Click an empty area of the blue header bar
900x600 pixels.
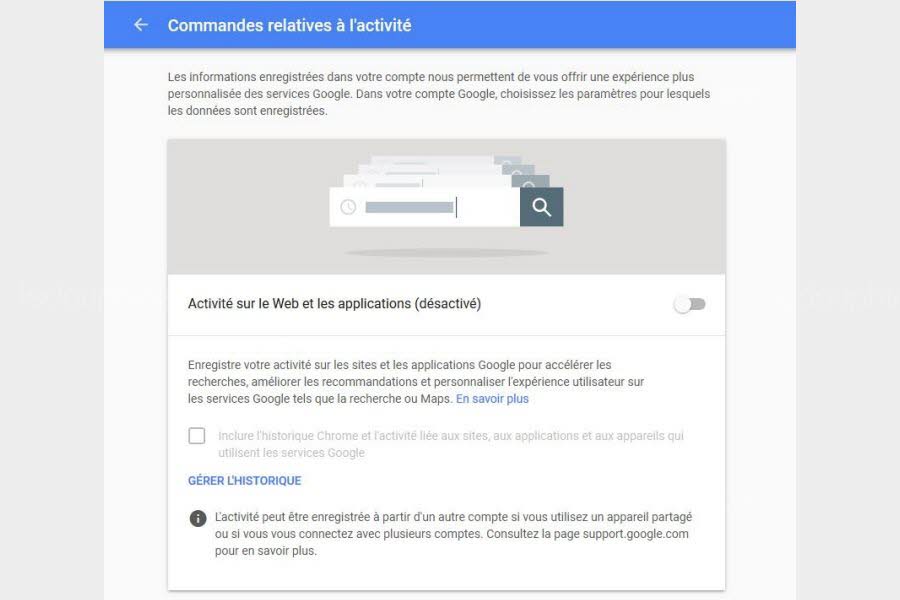tap(603, 25)
